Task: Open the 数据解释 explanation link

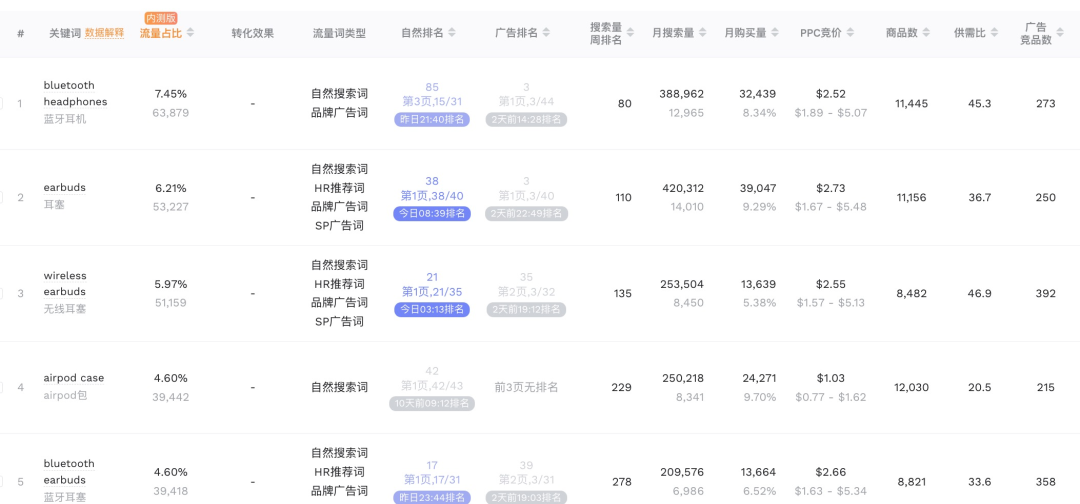Action: tap(104, 33)
